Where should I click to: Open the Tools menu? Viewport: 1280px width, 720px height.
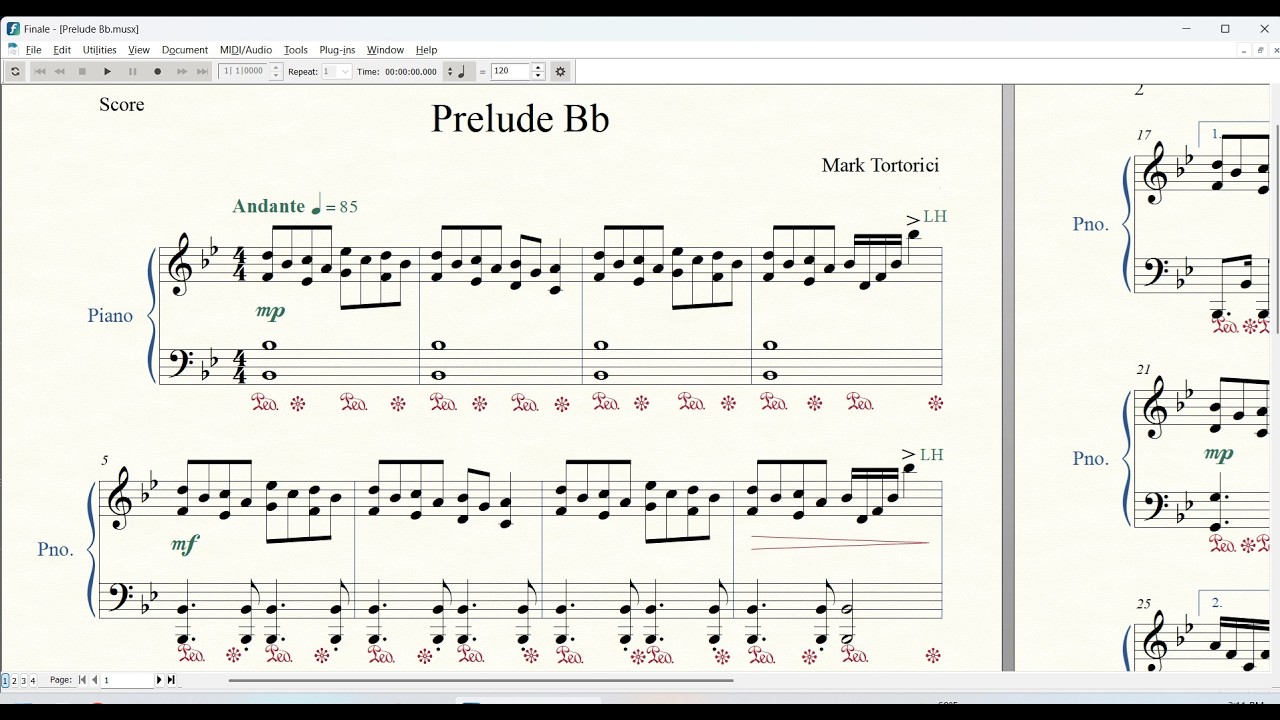pyautogui.click(x=296, y=50)
